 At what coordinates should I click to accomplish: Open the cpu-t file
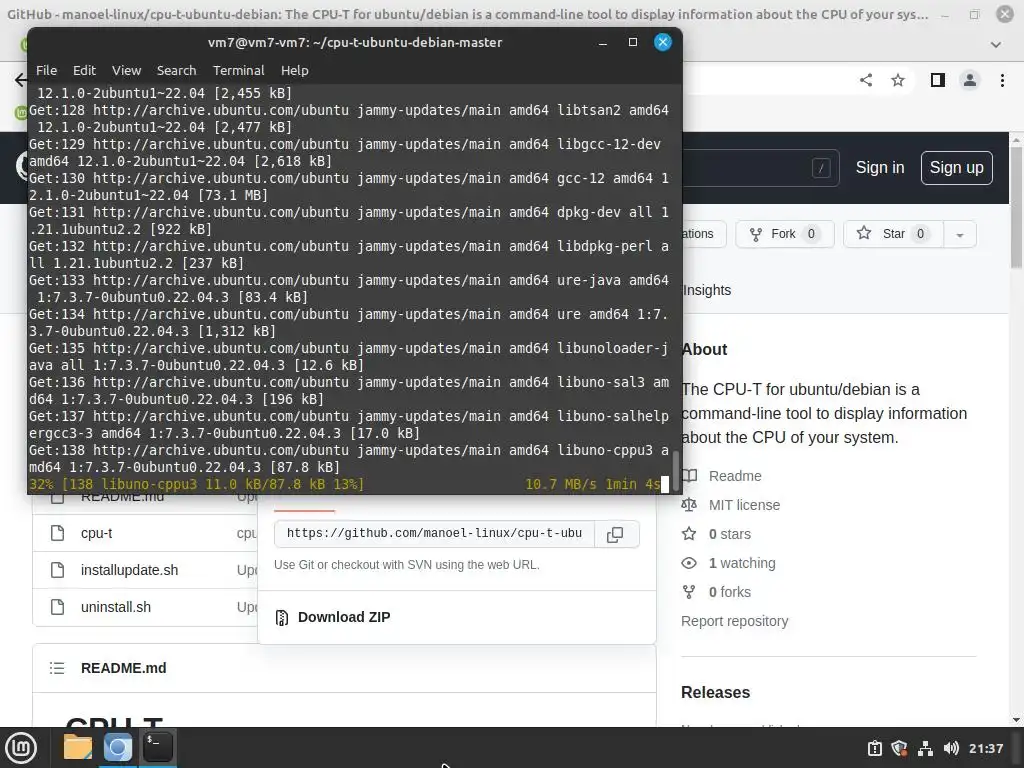click(x=97, y=533)
